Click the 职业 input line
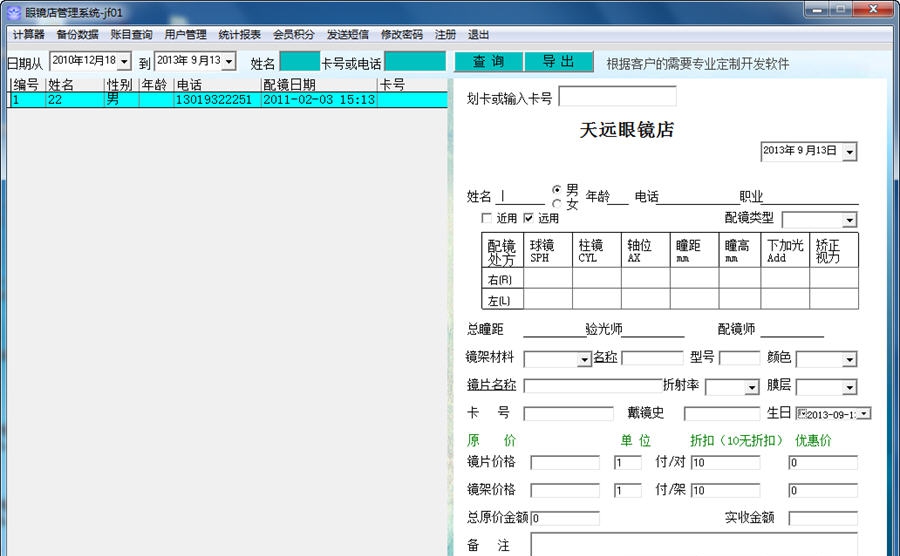Viewport: 900px width, 556px height. pyautogui.click(x=810, y=197)
